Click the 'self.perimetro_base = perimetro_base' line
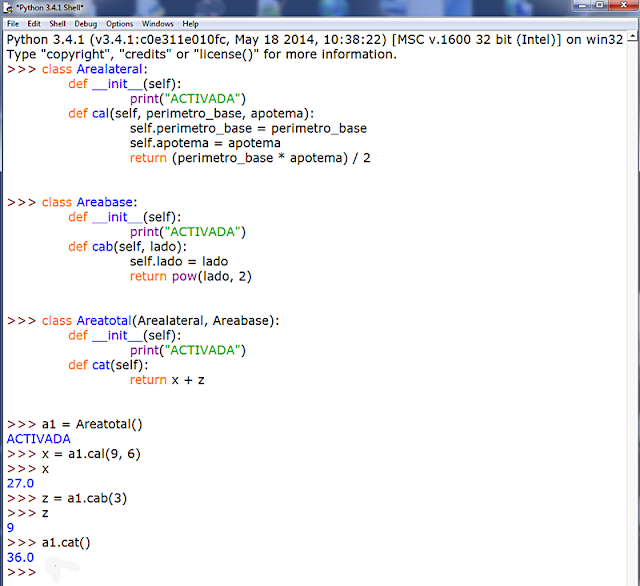The height and width of the screenshot is (586, 640). coord(248,129)
